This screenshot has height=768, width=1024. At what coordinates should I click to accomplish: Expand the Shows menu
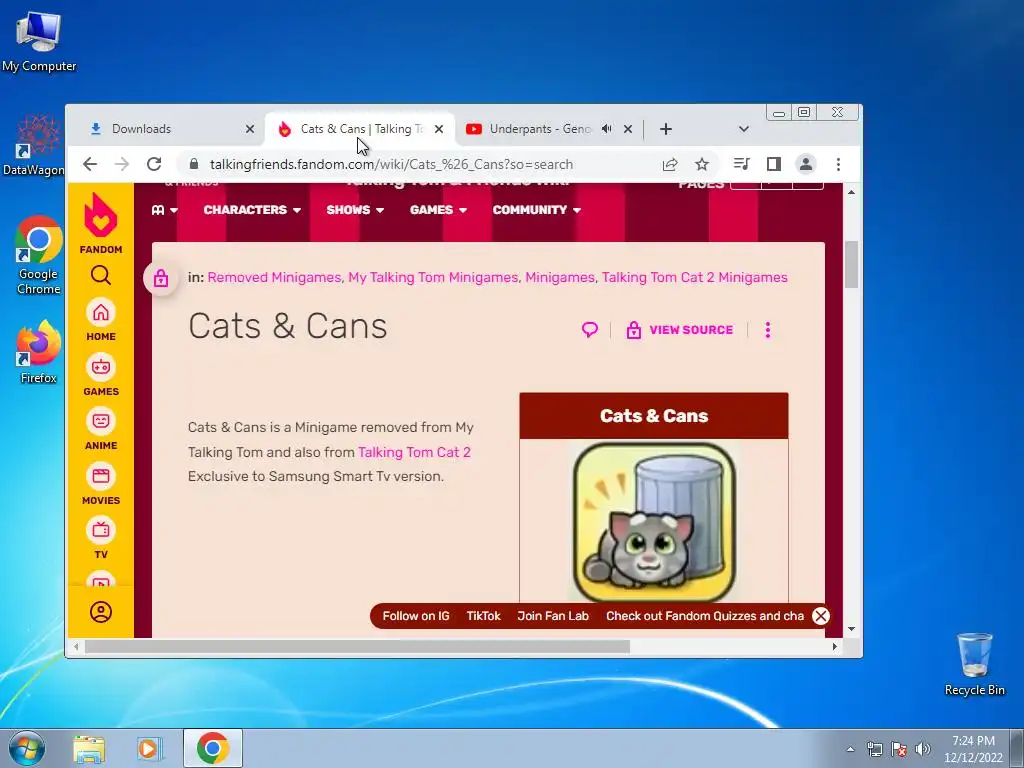pos(355,210)
